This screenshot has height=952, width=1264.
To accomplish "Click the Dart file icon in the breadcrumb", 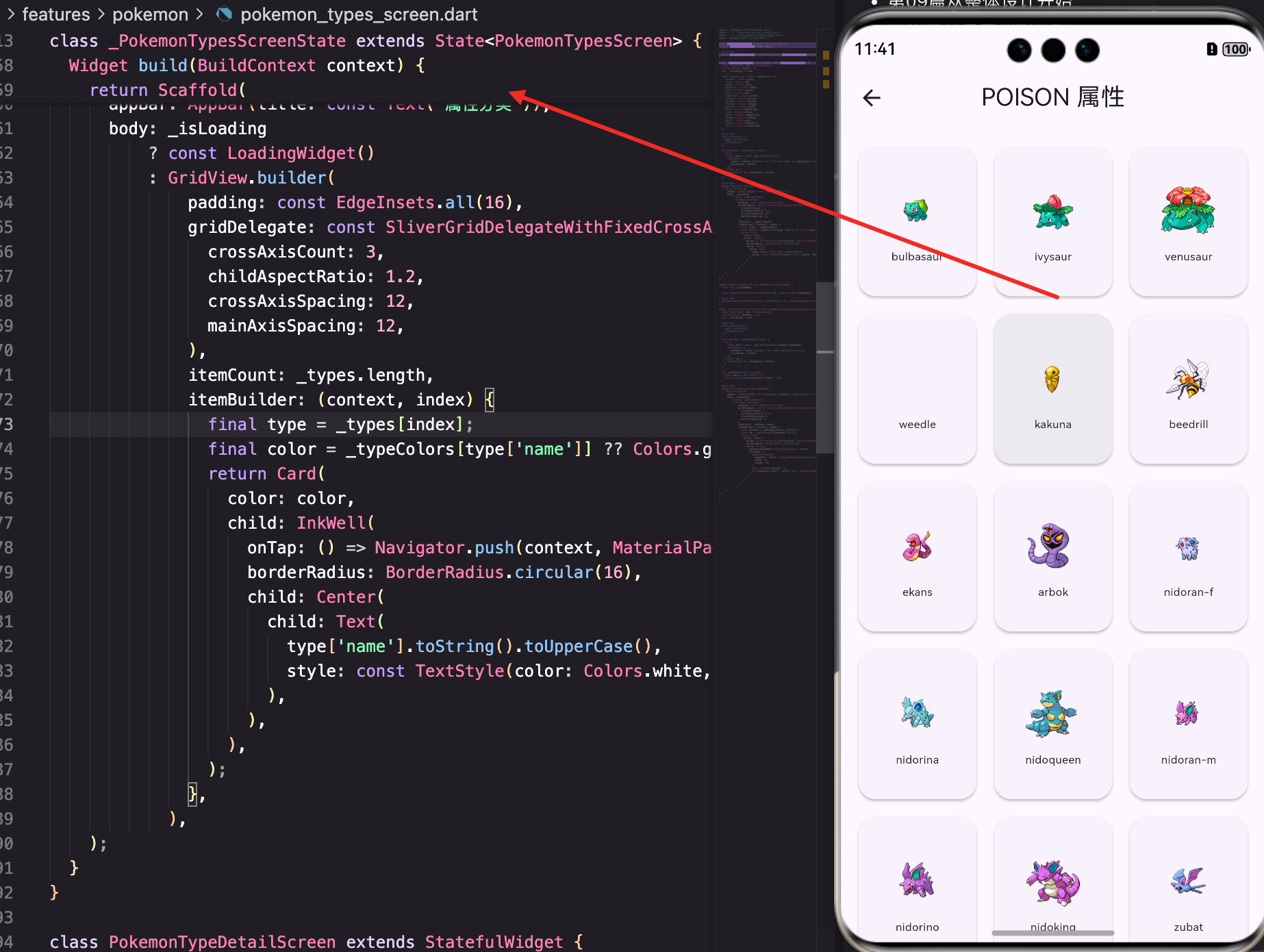I will point(223,14).
